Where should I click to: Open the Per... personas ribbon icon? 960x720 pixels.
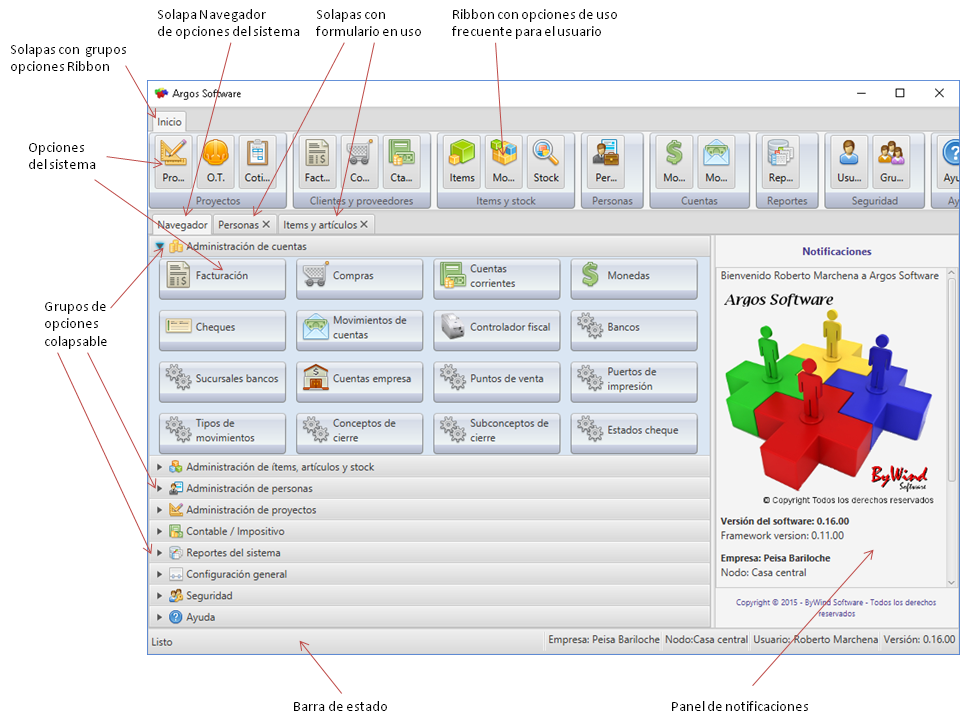coord(606,161)
